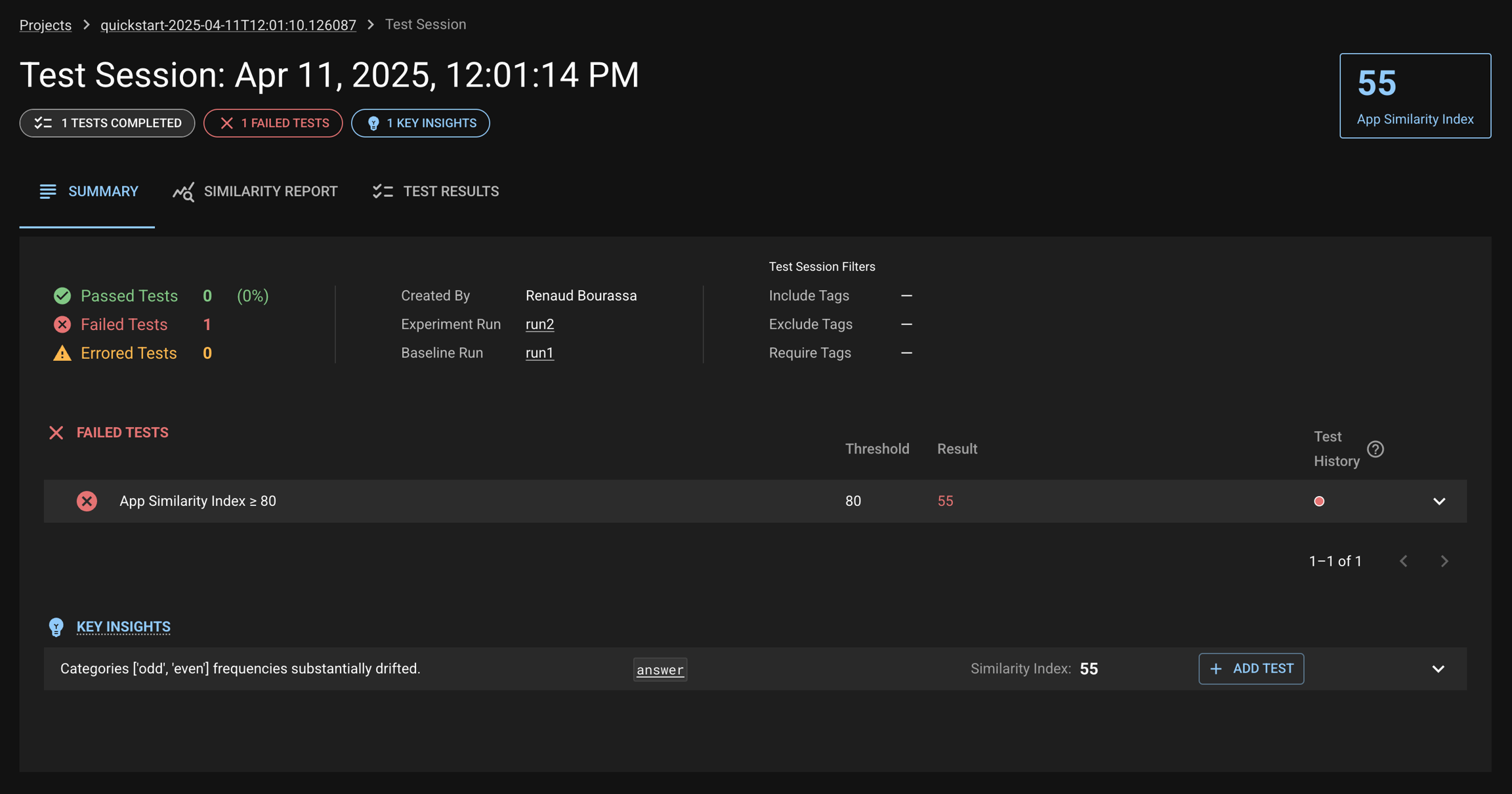Click the red test history dot
Screen dimensions: 1512x794
(1319, 501)
